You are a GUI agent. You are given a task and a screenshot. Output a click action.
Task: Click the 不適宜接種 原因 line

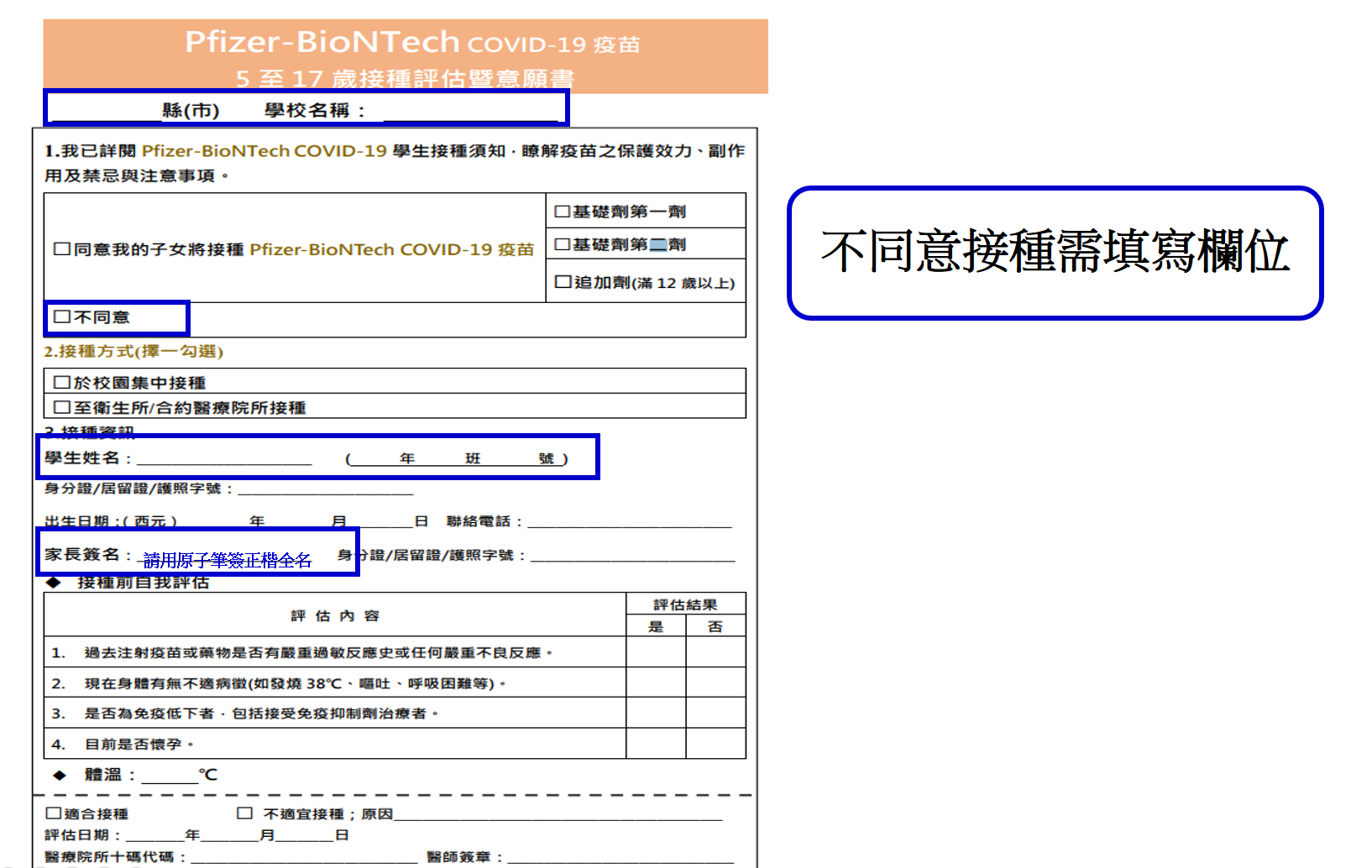point(558,813)
